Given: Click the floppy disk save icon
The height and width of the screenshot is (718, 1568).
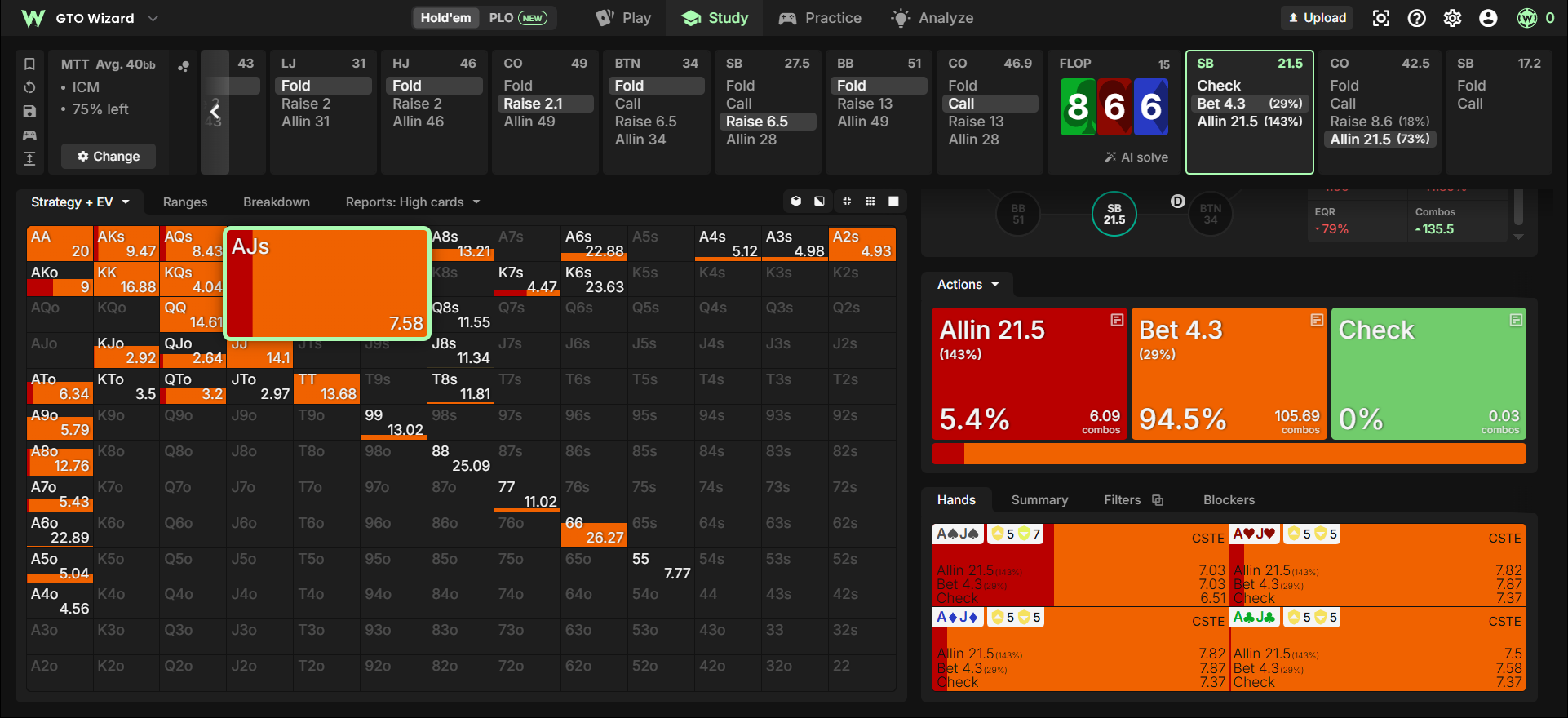Looking at the screenshot, I should point(29,111).
